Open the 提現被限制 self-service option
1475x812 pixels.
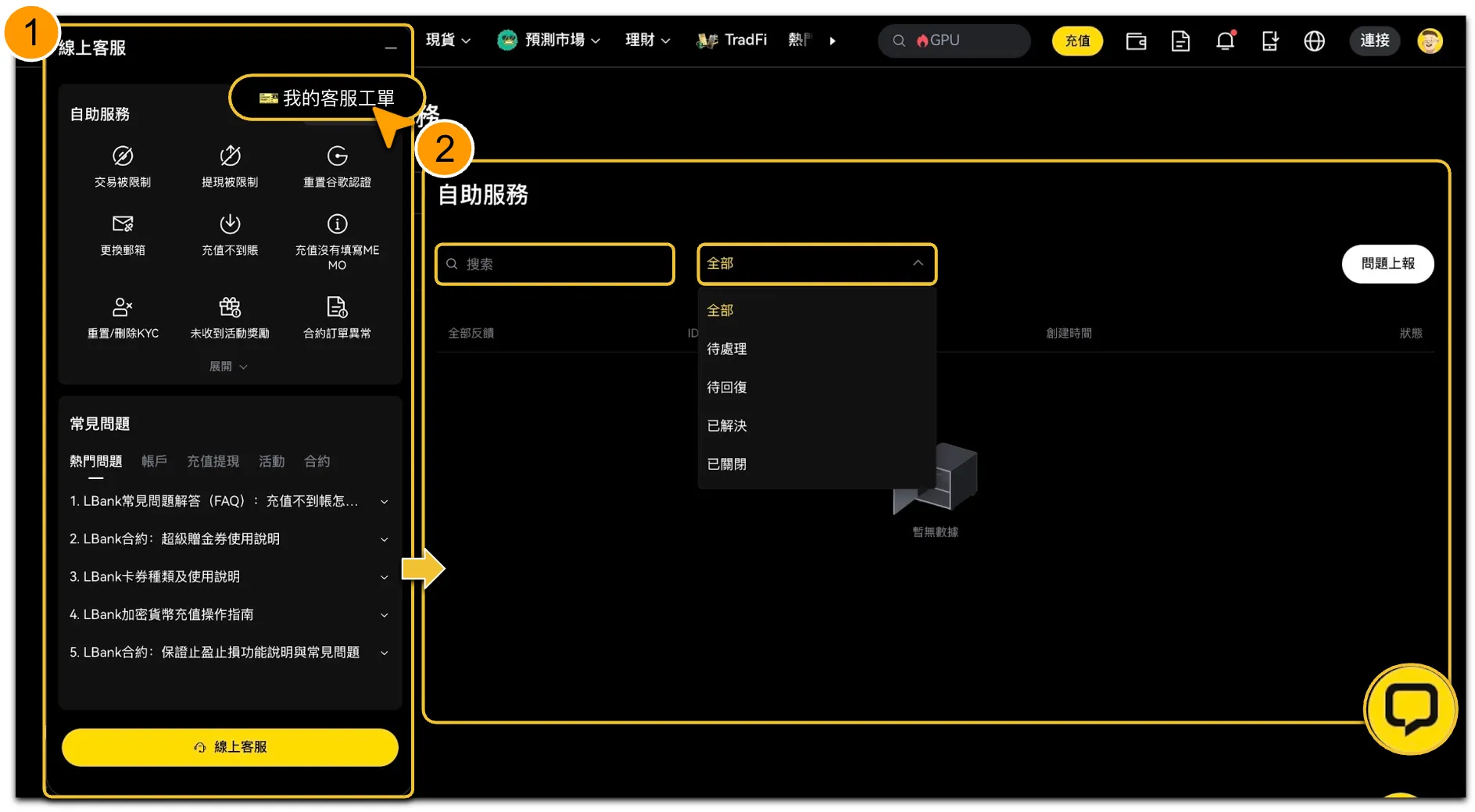[x=230, y=166]
